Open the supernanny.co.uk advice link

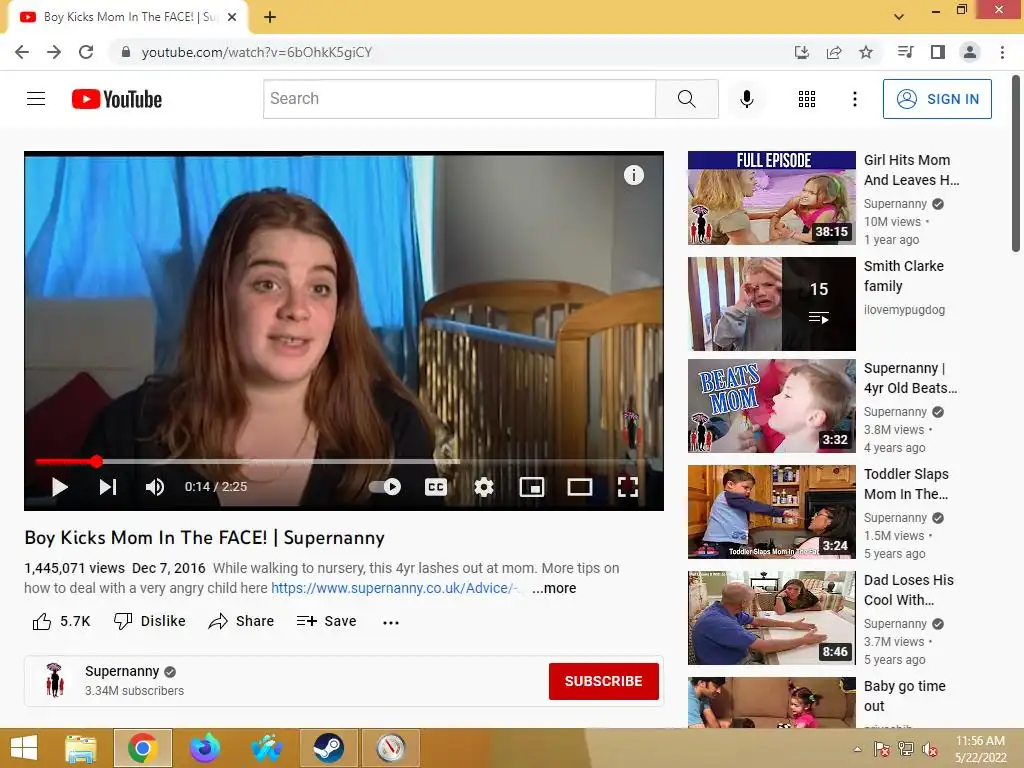point(395,588)
